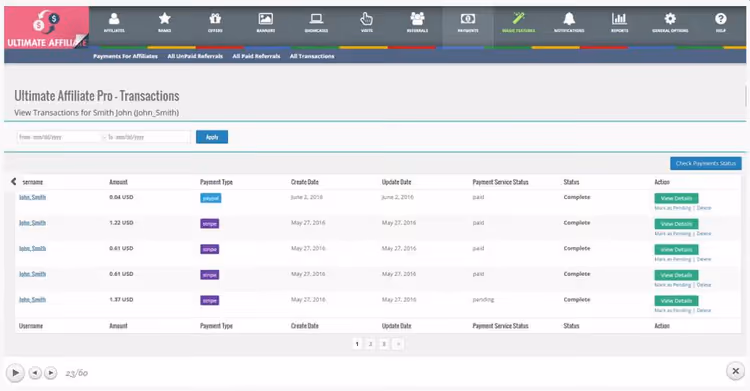Click the stripe badge in 1.22 USD row

pyautogui.click(x=210, y=223)
